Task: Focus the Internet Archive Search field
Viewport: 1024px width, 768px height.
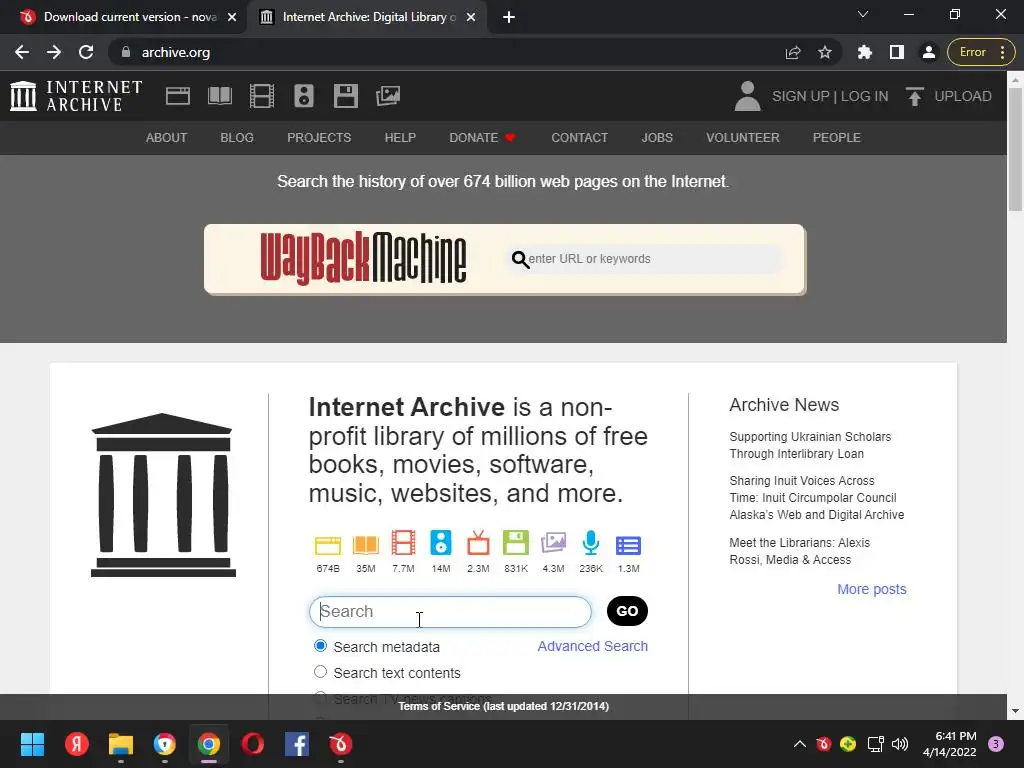Action: tap(450, 611)
